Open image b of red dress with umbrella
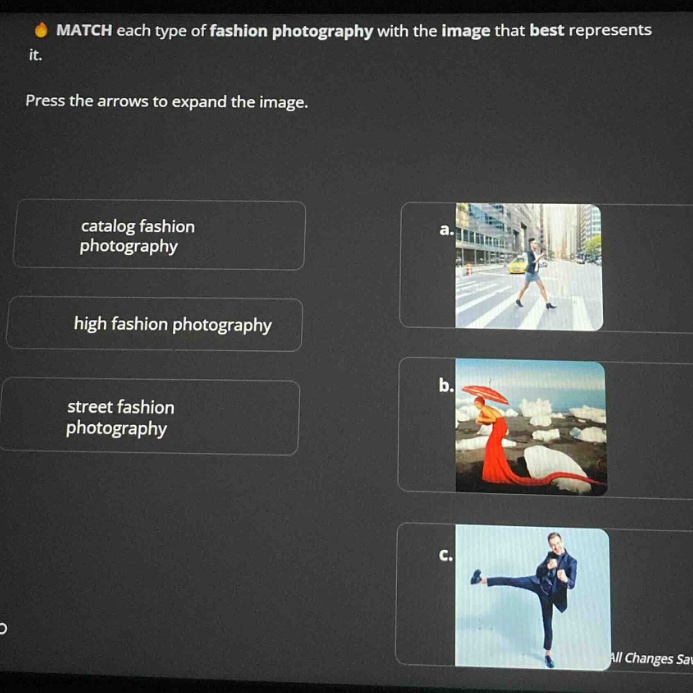The width and height of the screenshot is (693, 693). [x=531, y=426]
